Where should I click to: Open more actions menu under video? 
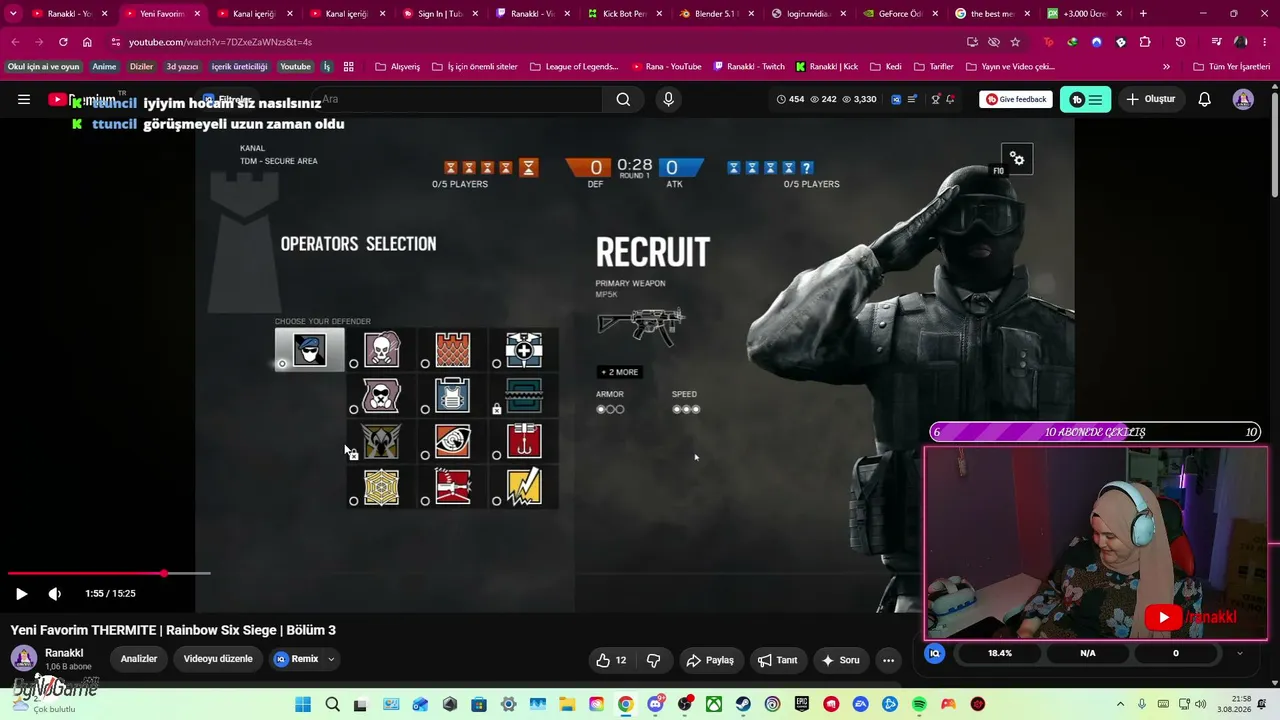point(888,660)
